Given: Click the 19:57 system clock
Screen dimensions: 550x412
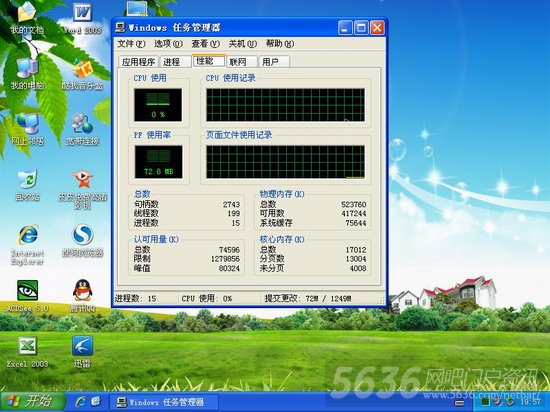Looking at the screenshot, I should pos(530,401).
